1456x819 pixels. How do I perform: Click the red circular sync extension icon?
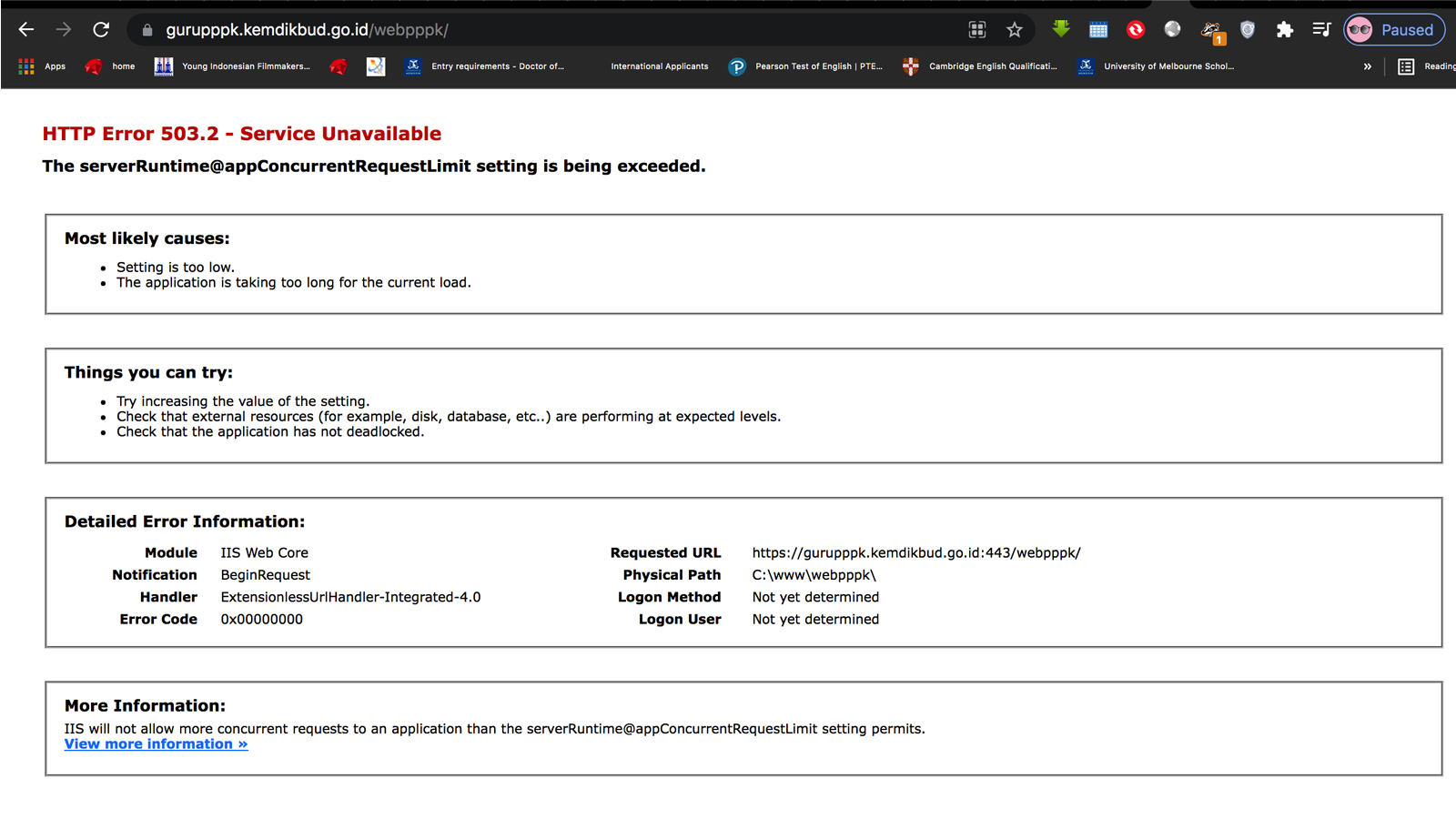tap(1136, 30)
